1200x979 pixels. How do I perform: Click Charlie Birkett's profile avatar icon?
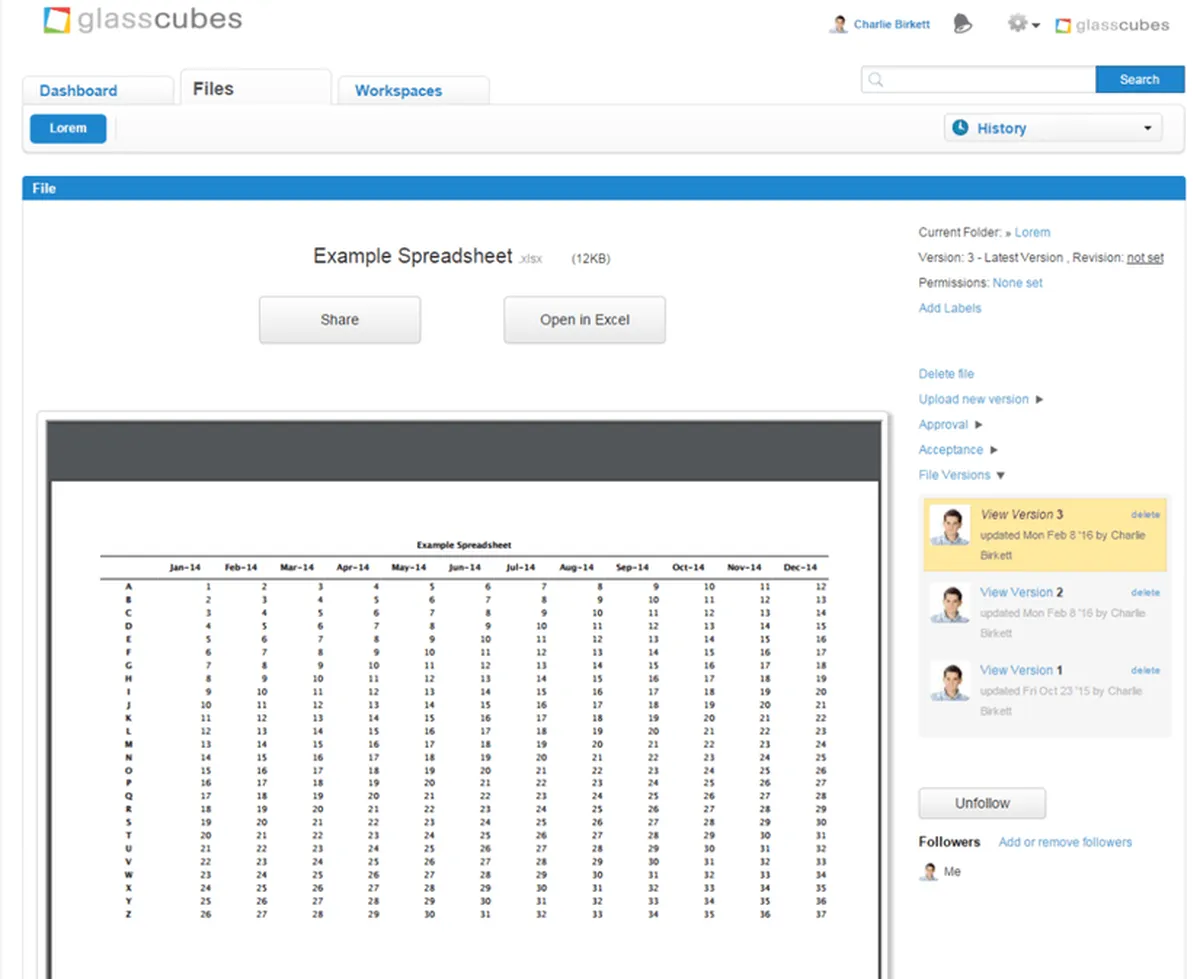[838, 25]
